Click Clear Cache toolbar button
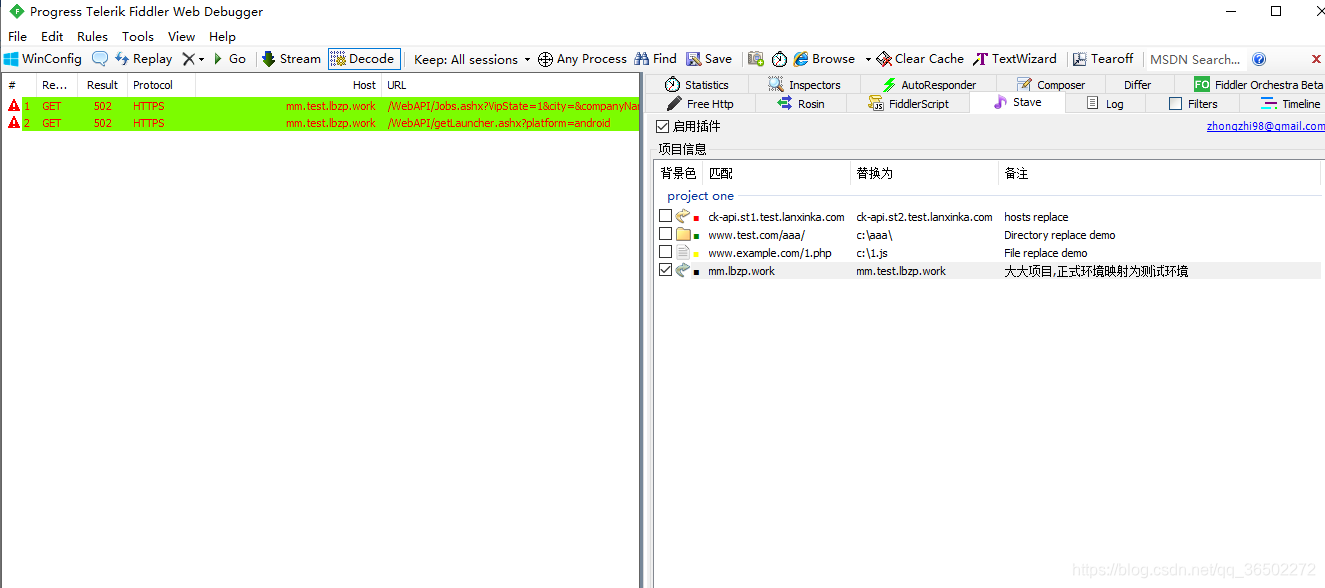This screenshot has height=588, width=1325. click(x=920, y=59)
